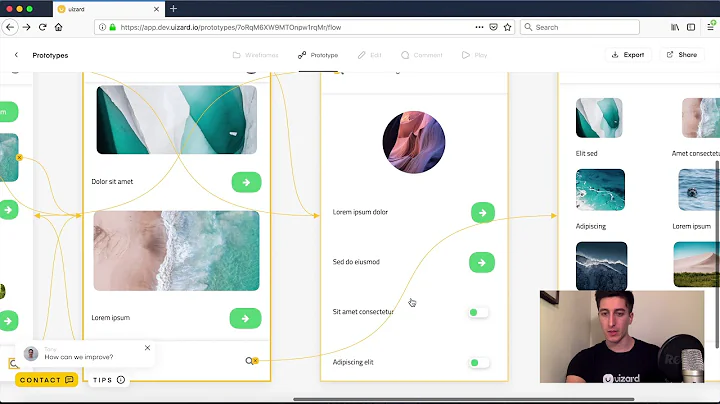The image size is (720, 404).
Task: Click green arrow beside Lorem ipsum in left screen
Action: (x=245, y=318)
